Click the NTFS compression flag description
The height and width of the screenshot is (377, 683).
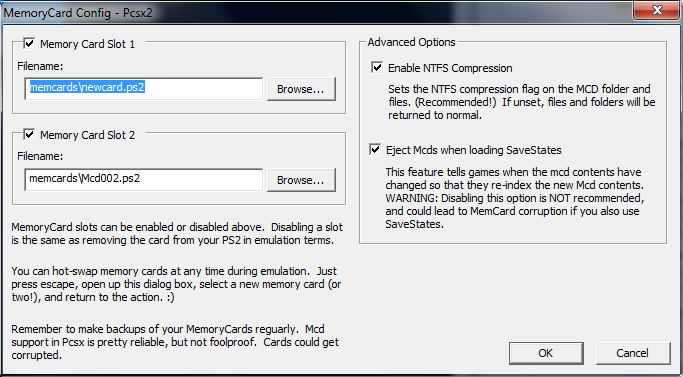[x=521, y=102]
